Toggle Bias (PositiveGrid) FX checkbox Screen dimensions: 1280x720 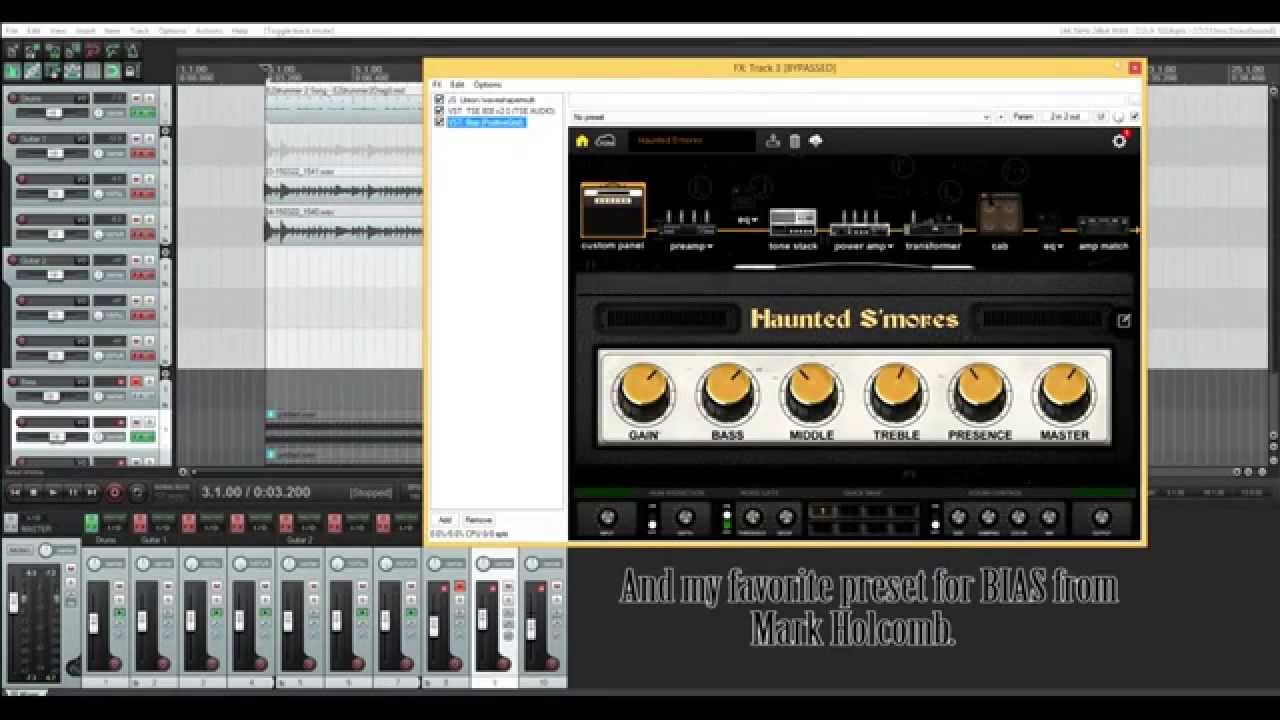point(439,122)
